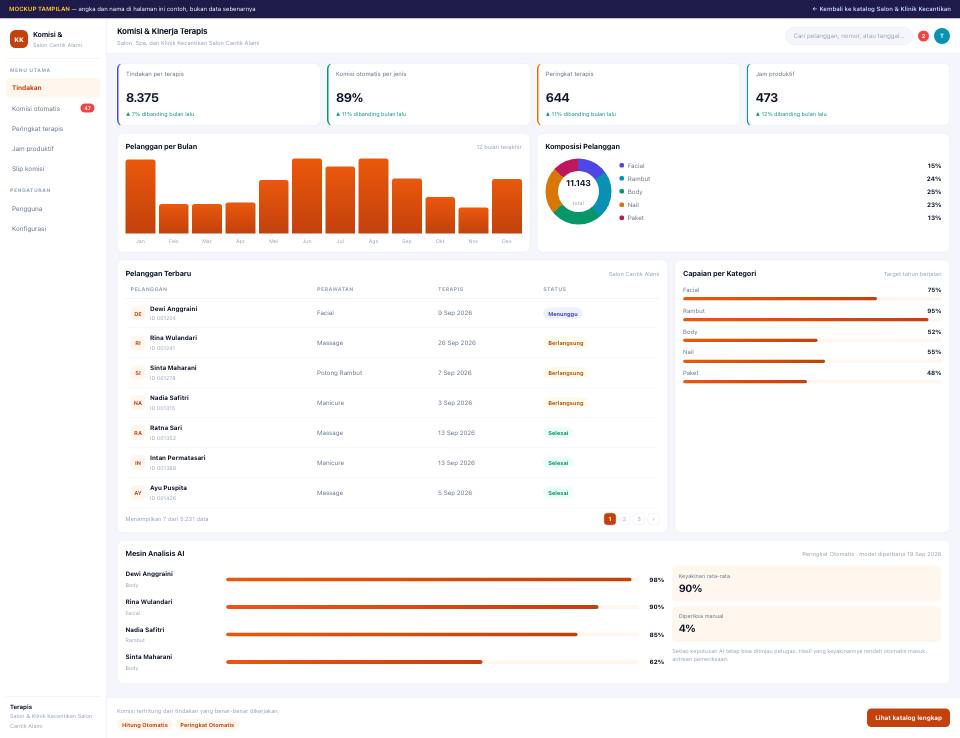Click the Peringkat Otomatis tag
Viewport: 960px width, 738px height.
tap(207, 725)
